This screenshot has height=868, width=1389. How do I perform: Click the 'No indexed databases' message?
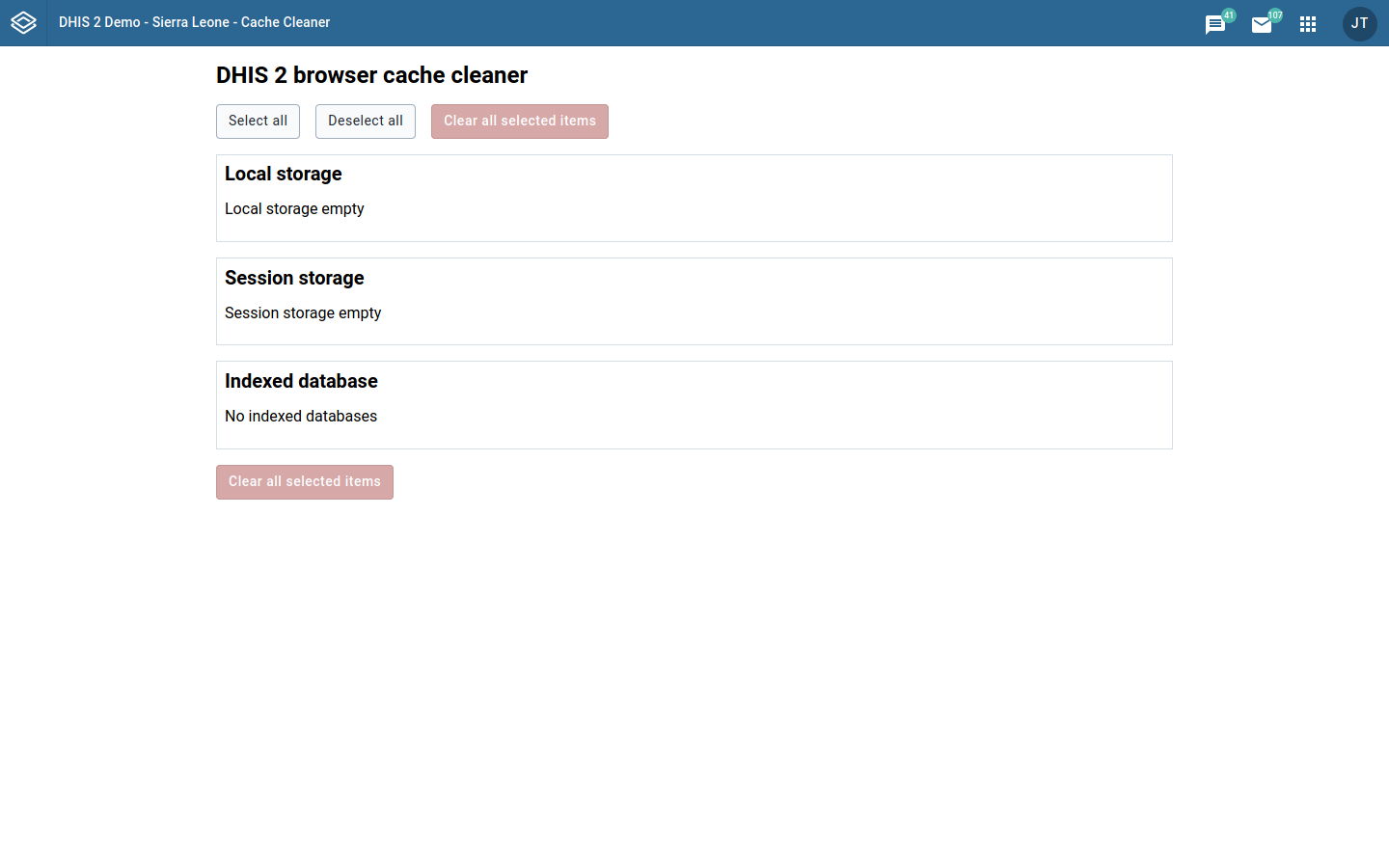coord(301,417)
